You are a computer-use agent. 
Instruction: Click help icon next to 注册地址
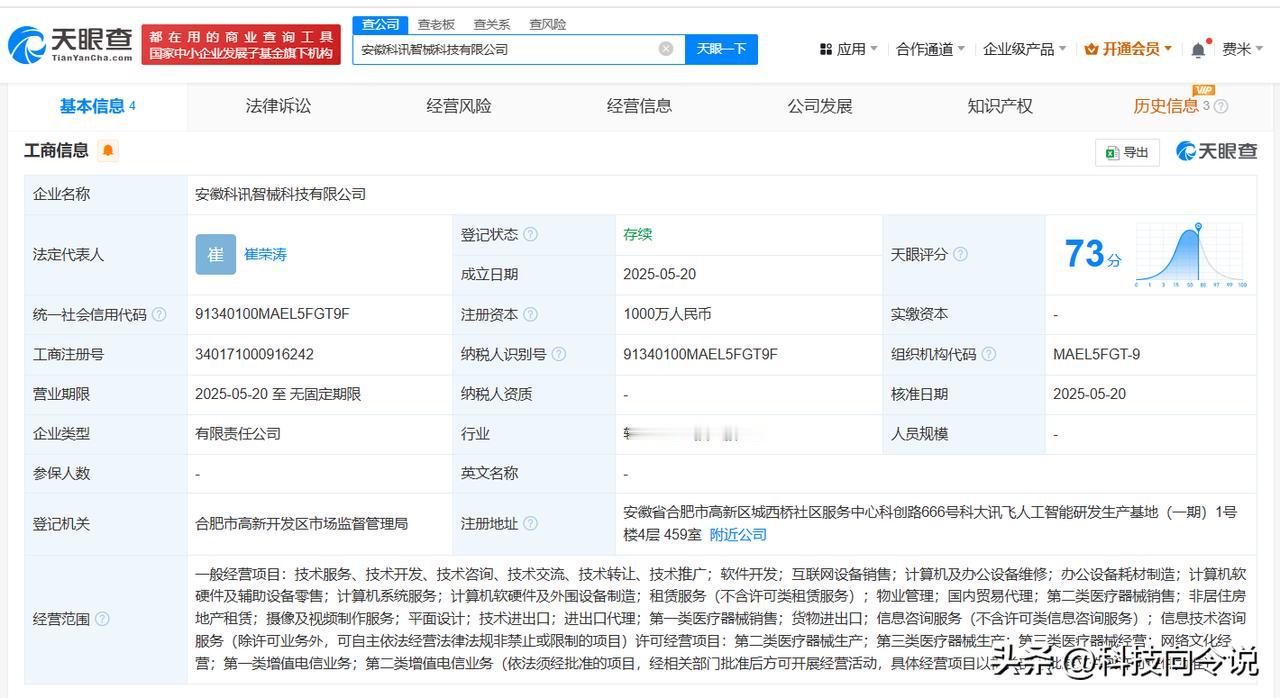(x=530, y=523)
